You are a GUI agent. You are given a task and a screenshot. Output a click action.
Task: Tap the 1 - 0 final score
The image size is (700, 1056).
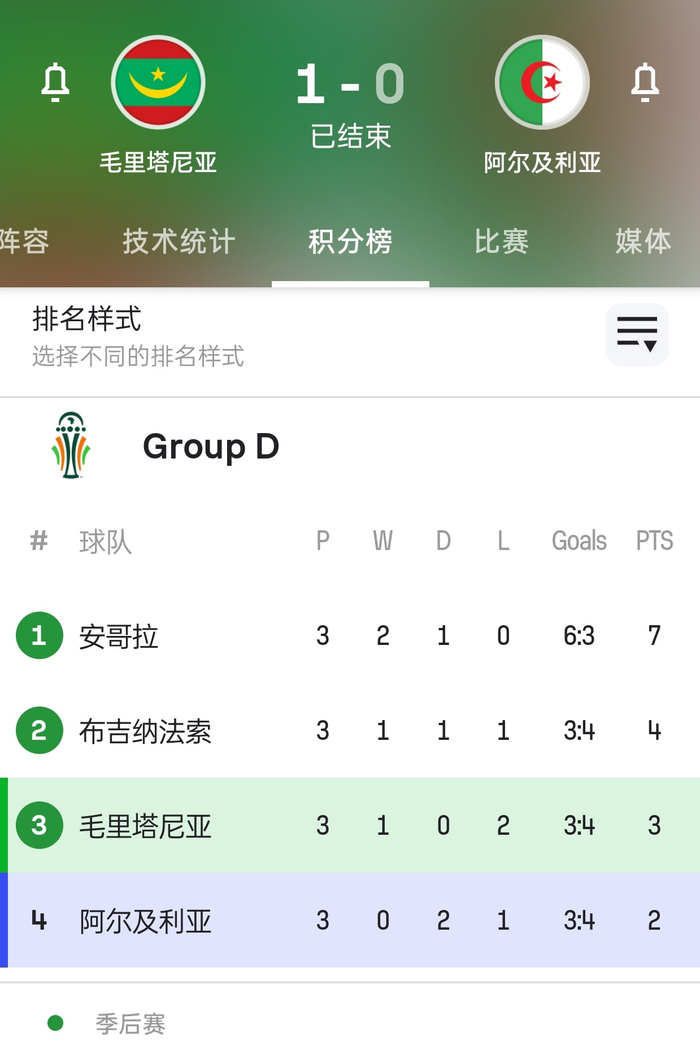(x=350, y=85)
